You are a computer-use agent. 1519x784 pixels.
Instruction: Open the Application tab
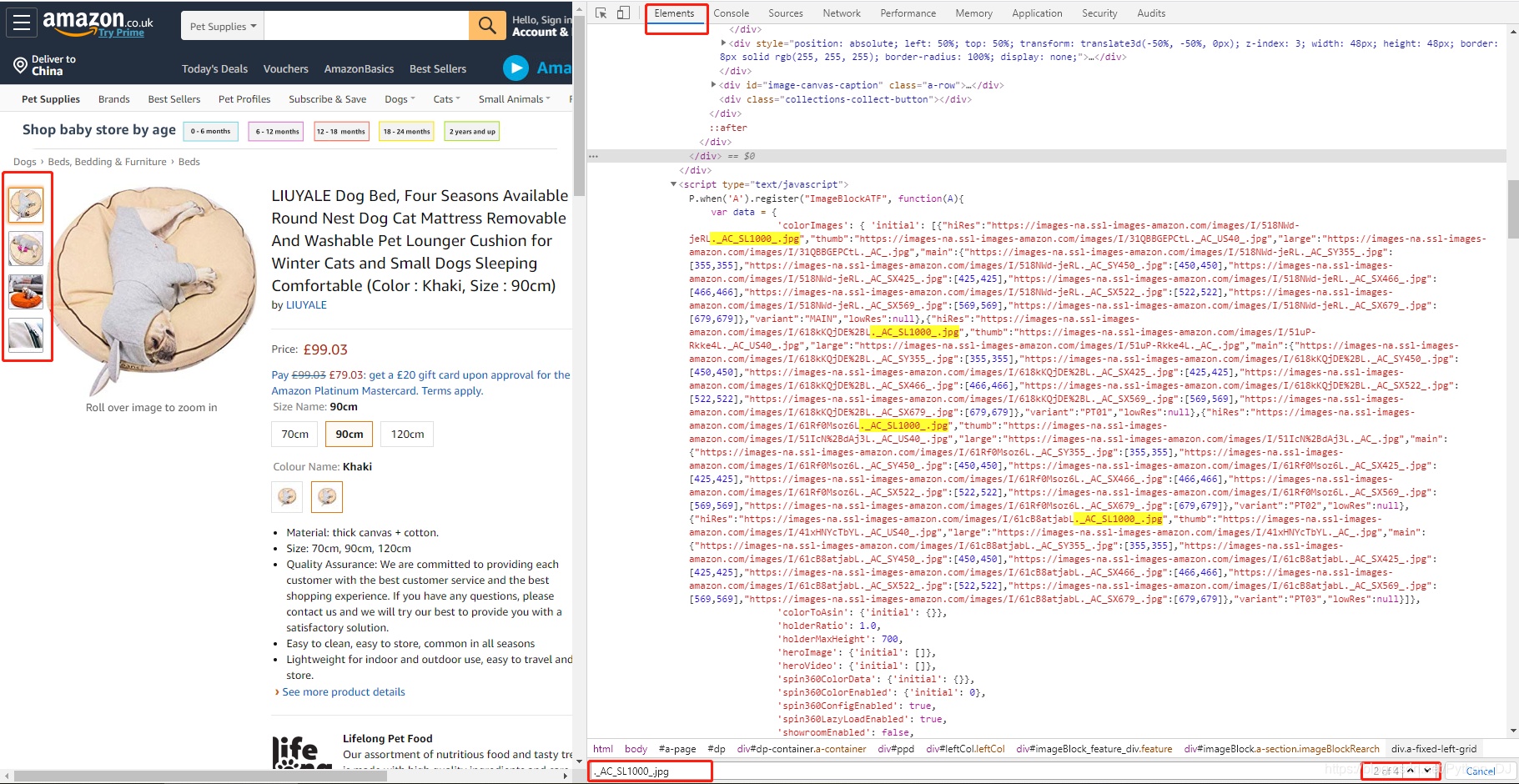1037,13
